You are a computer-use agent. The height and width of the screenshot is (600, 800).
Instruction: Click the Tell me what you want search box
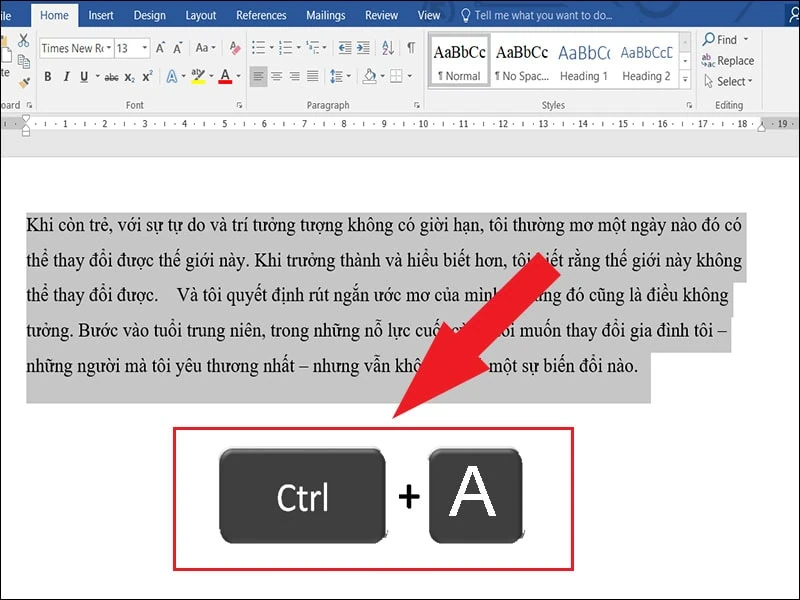[x=540, y=15]
